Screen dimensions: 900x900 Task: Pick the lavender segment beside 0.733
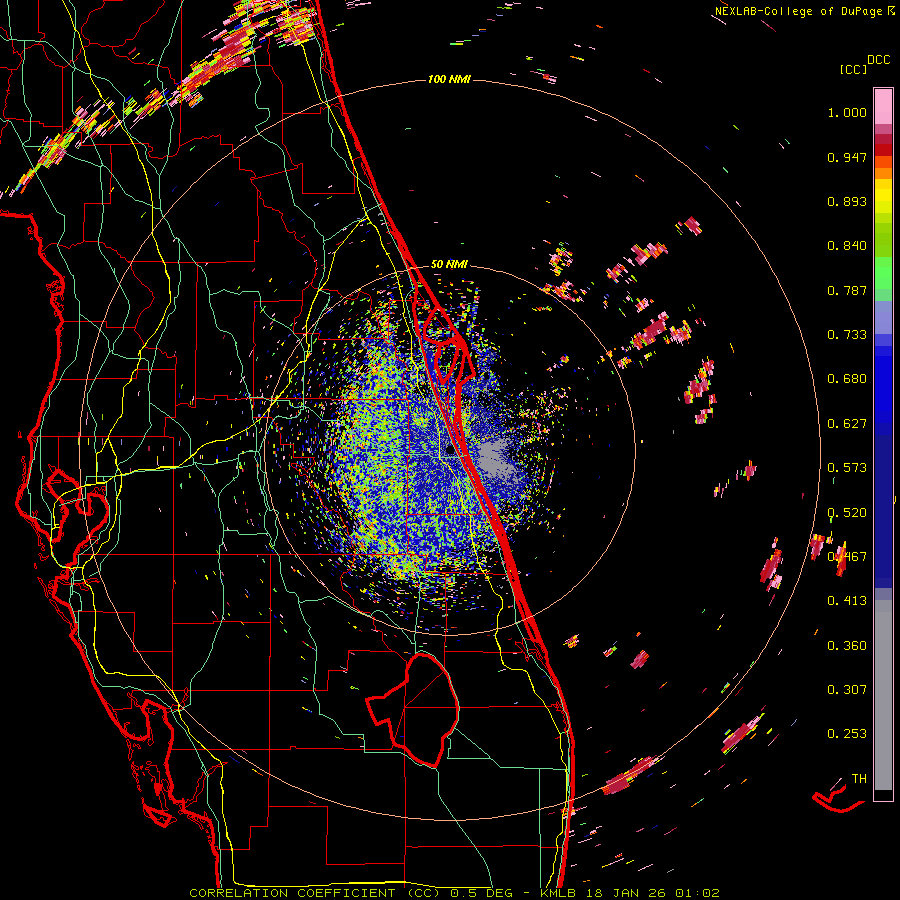(x=883, y=318)
